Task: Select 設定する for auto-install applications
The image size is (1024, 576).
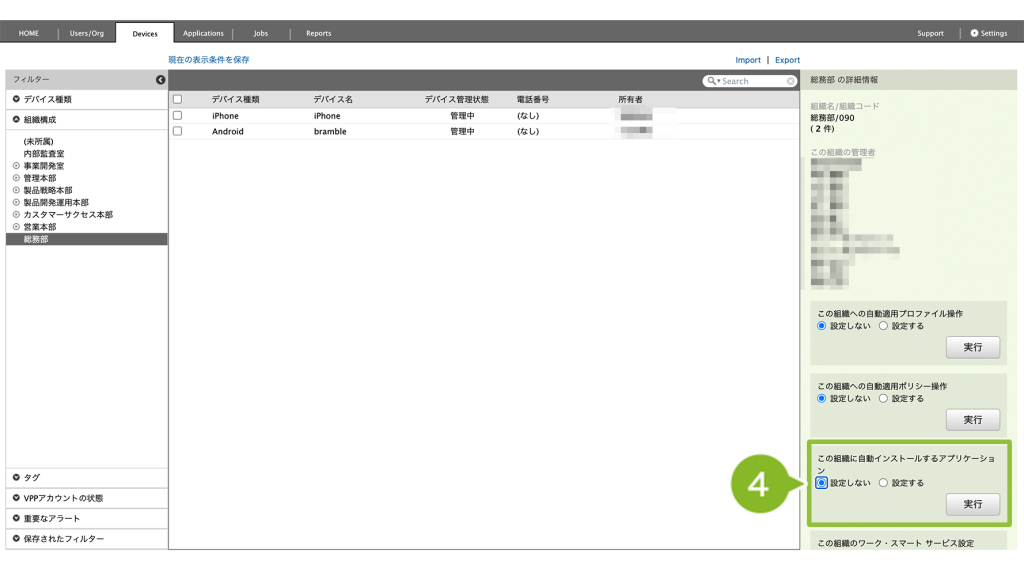Action: pos(883,483)
